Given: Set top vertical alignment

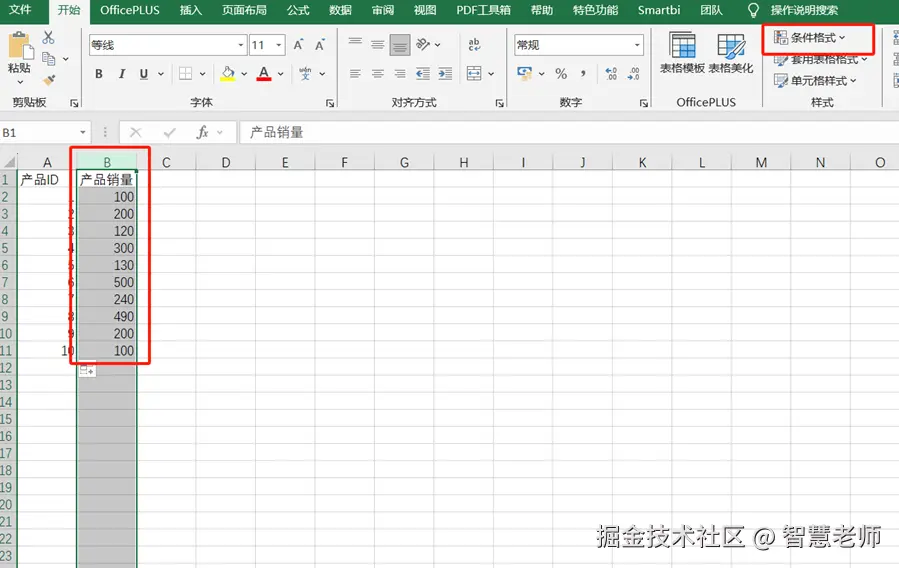Looking at the screenshot, I should coord(355,44).
